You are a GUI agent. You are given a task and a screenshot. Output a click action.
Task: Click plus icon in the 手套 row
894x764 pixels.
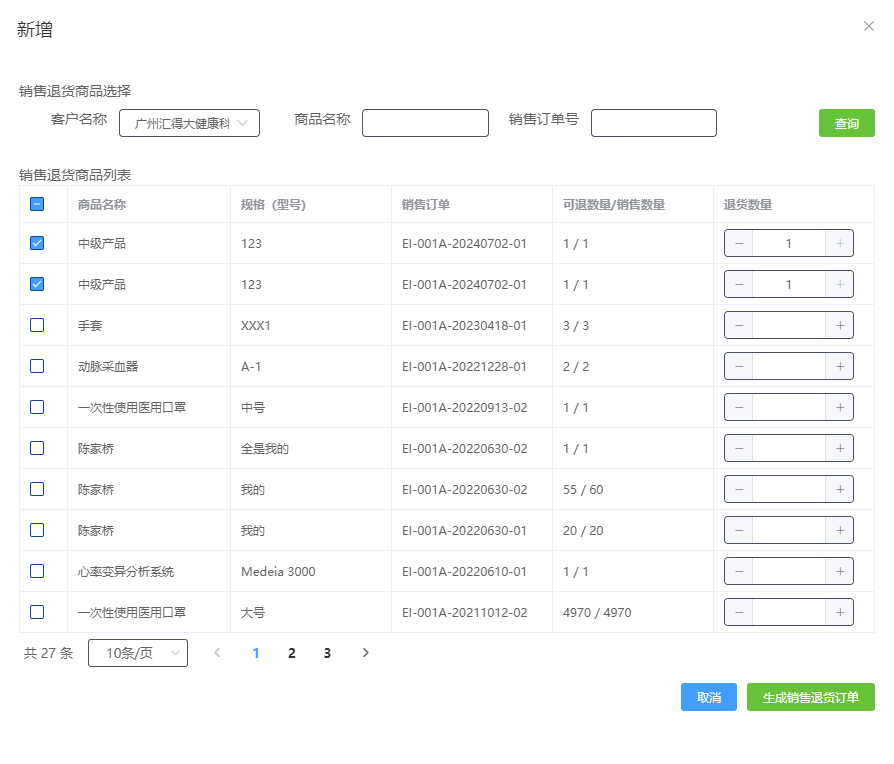839,325
